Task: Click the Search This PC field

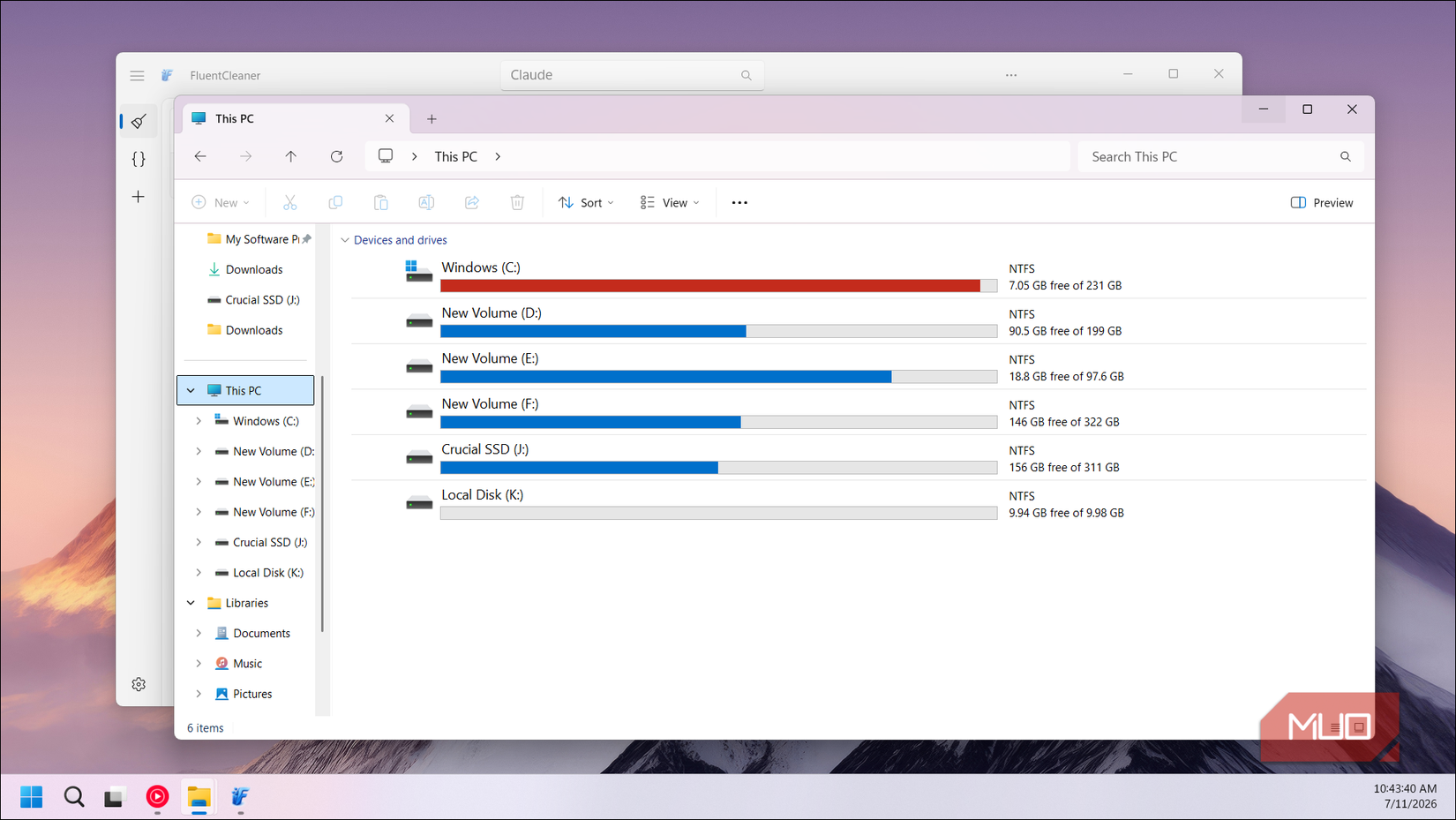Action: click(x=1220, y=156)
